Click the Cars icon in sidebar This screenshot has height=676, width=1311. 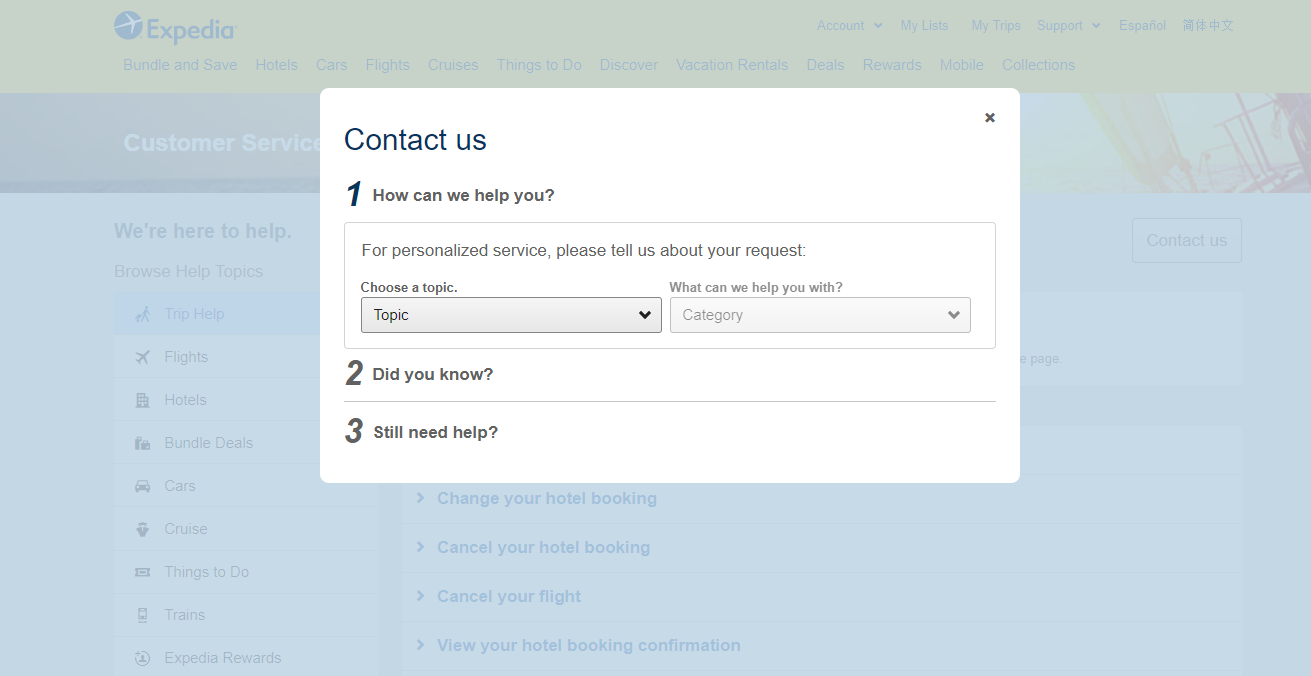coord(143,486)
